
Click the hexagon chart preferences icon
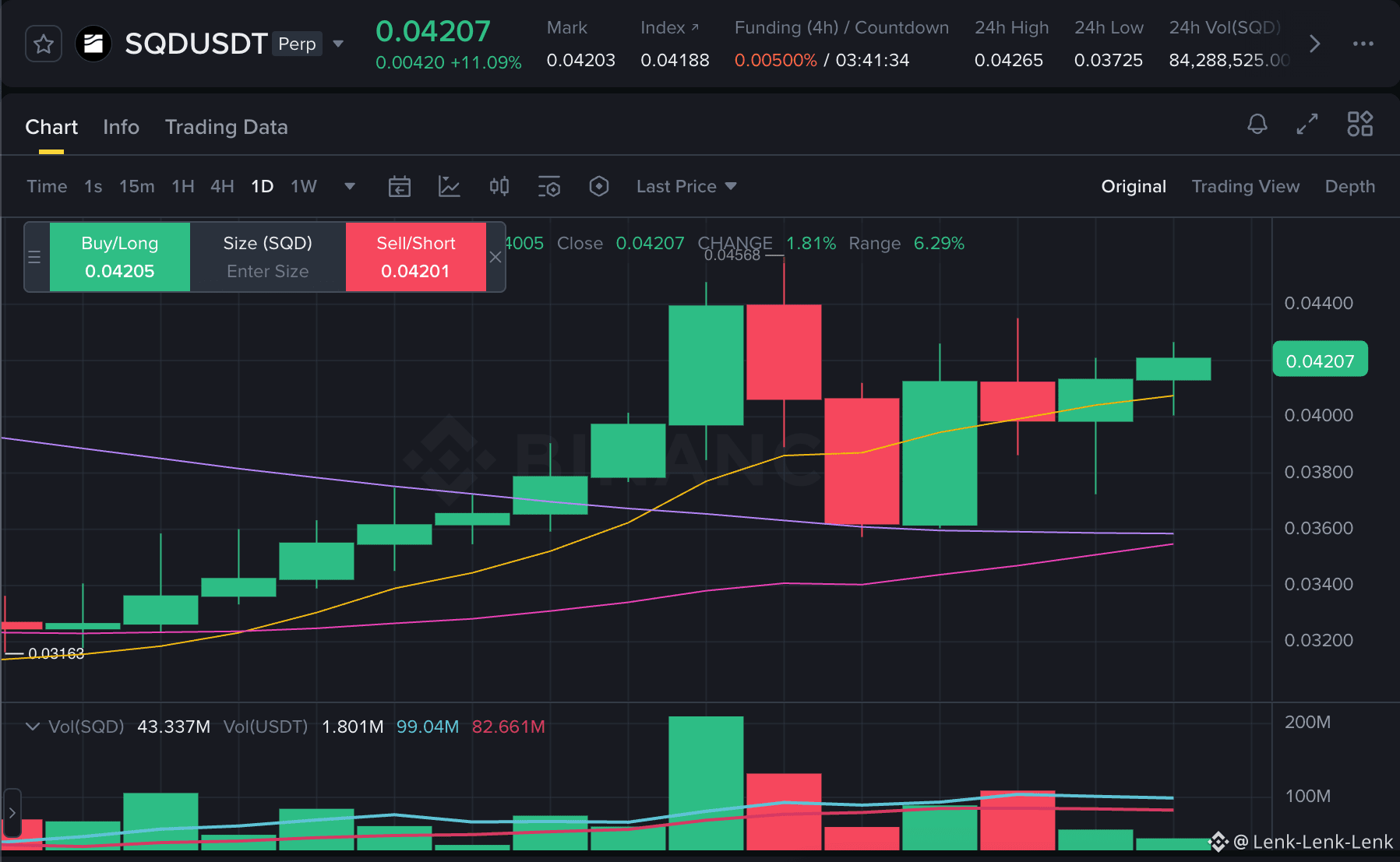tap(599, 186)
